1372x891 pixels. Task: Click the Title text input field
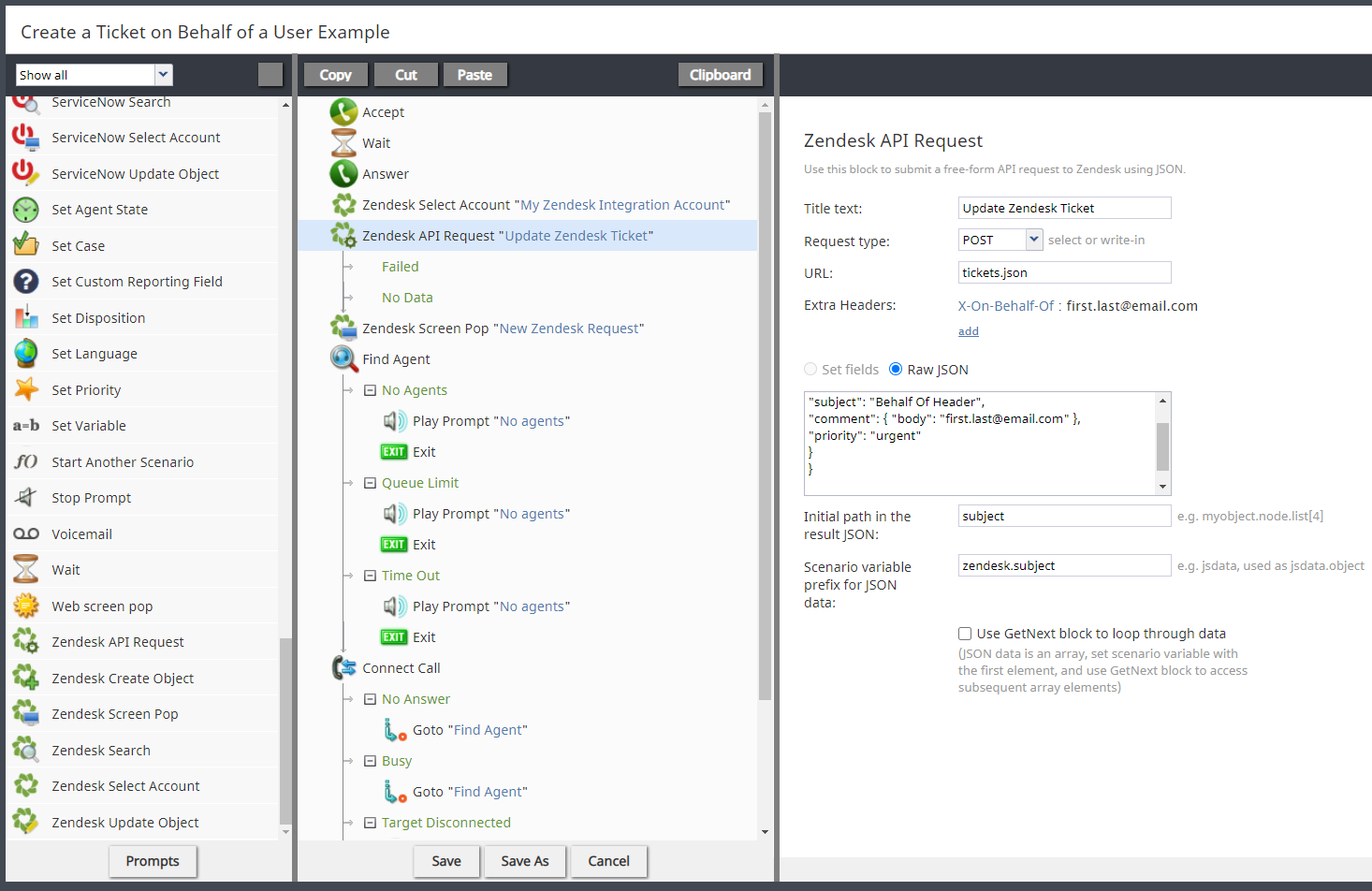pos(1065,208)
